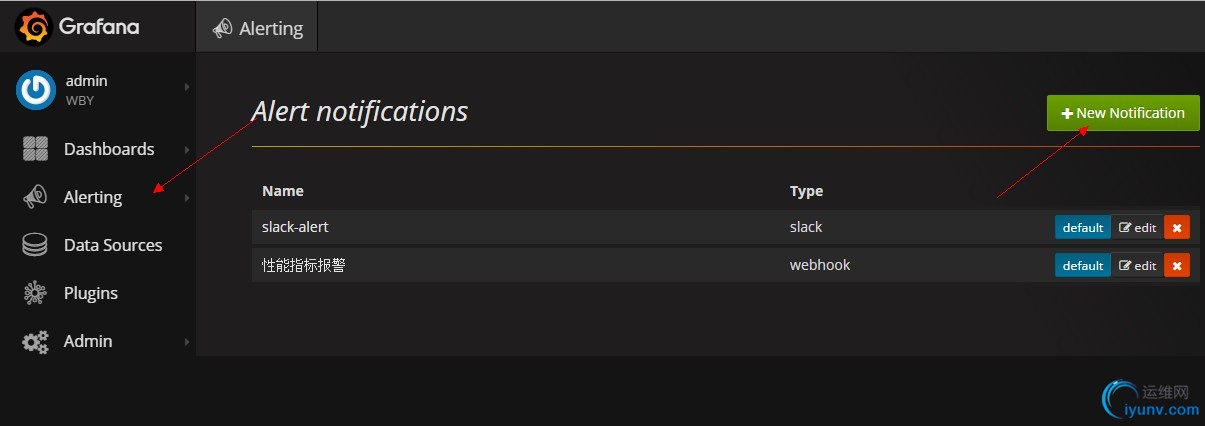Click the Grafana title text
The image size is (1205, 426).
99,27
